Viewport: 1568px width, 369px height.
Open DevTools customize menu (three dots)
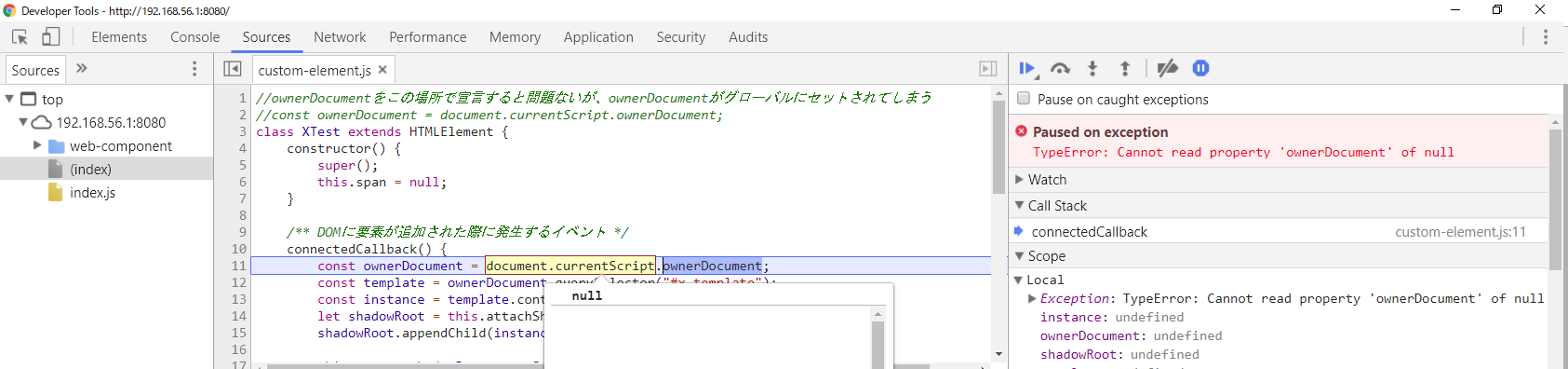click(x=1545, y=37)
